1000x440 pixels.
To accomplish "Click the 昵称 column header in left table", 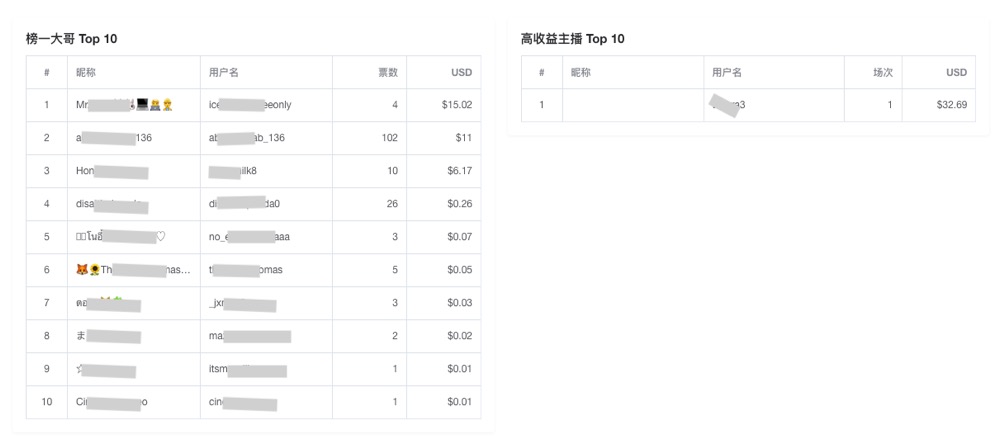I will coord(85,72).
